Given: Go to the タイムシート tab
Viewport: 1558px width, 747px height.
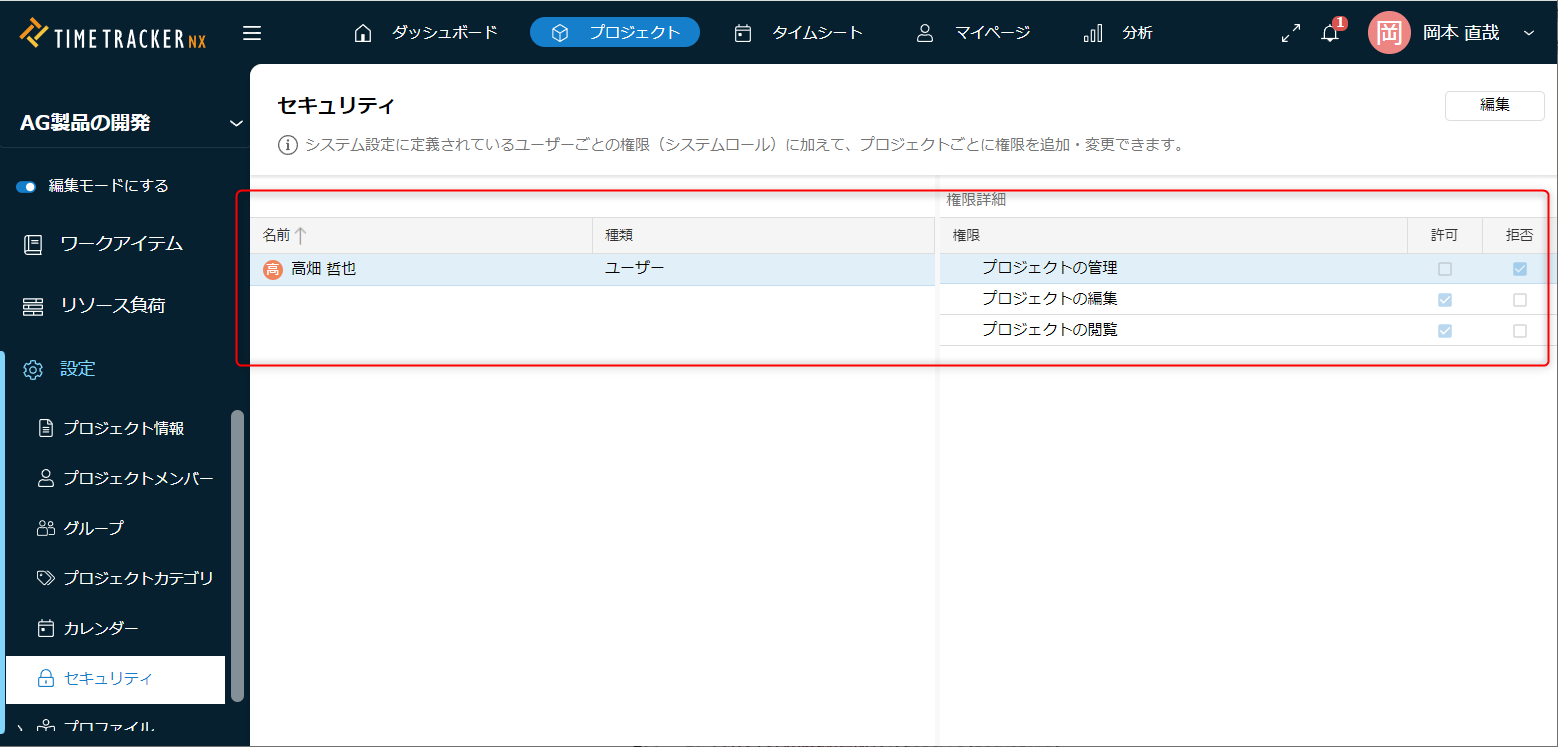Looking at the screenshot, I should tap(799, 33).
